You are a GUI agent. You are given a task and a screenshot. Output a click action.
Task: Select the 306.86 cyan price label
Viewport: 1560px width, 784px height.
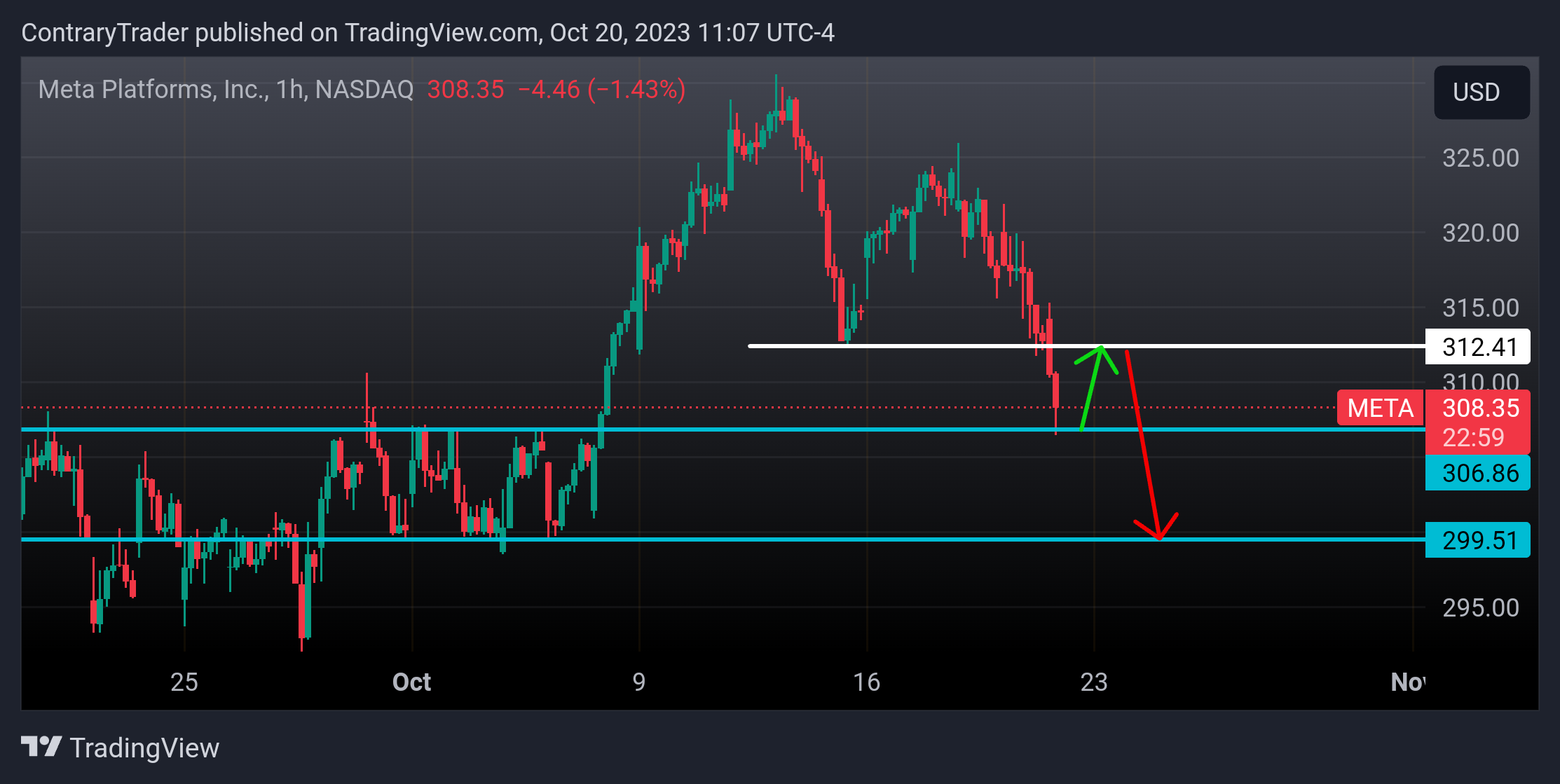click(1478, 473)
